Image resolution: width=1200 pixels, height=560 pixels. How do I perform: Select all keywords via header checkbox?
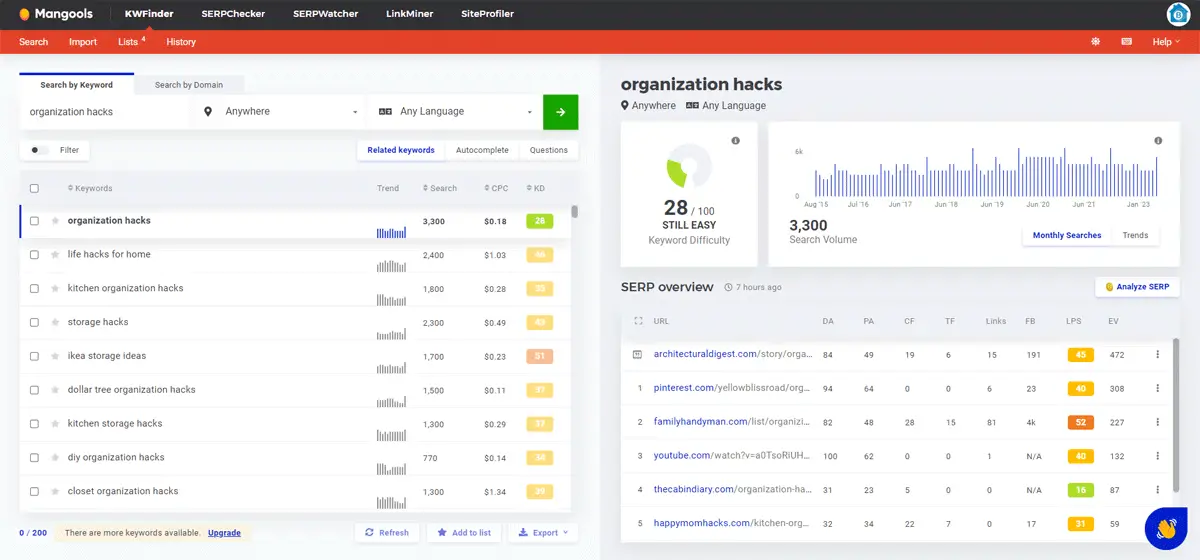point(34,188)
